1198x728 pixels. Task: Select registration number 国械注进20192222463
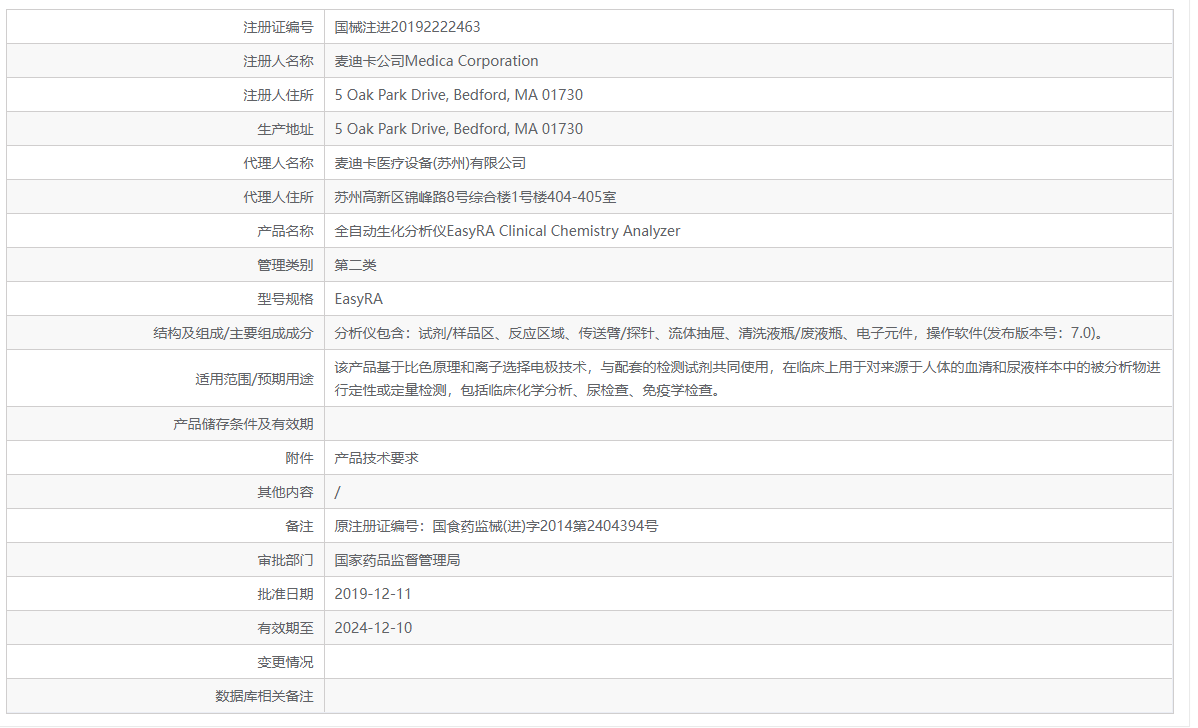click(x=407, y=27)
